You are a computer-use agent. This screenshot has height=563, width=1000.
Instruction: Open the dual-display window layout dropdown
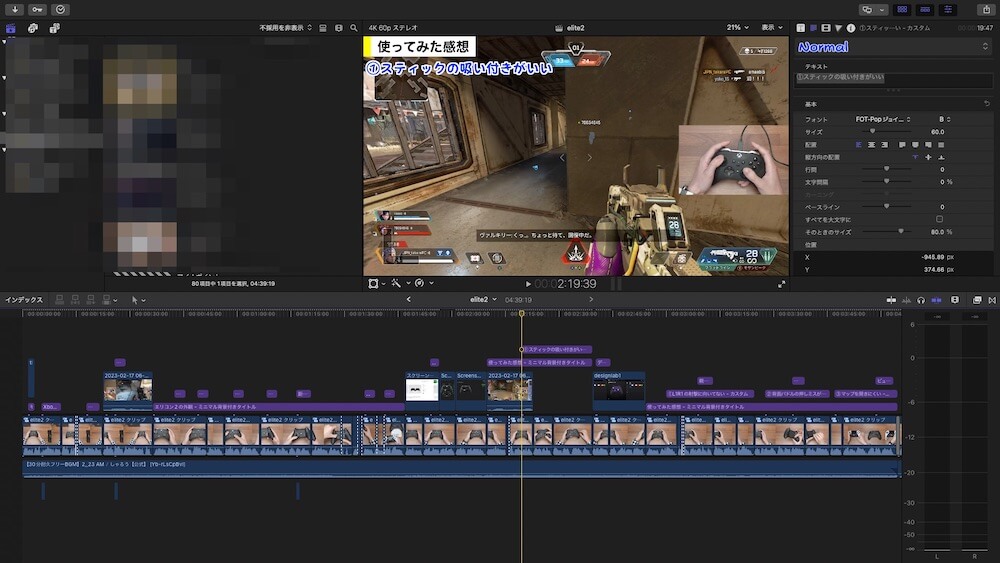click(x=873, y=10)
